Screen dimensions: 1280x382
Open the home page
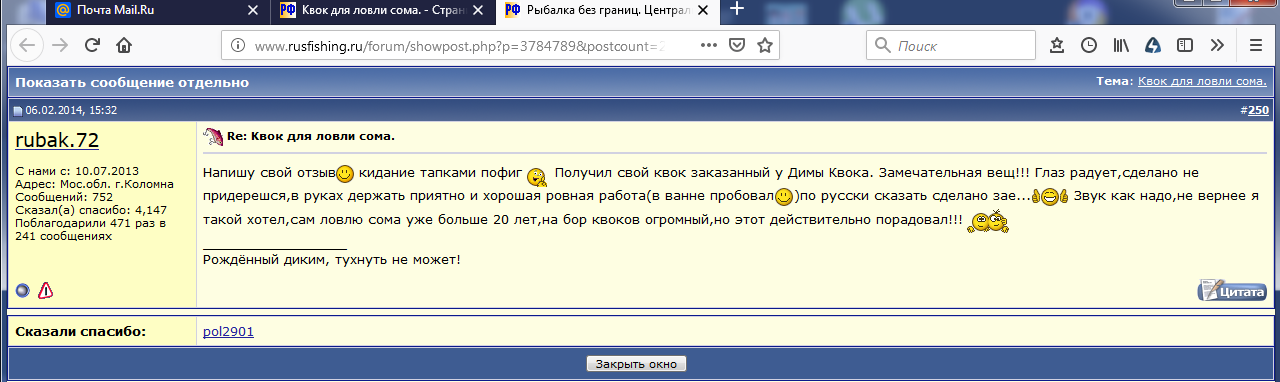point(124,45)
